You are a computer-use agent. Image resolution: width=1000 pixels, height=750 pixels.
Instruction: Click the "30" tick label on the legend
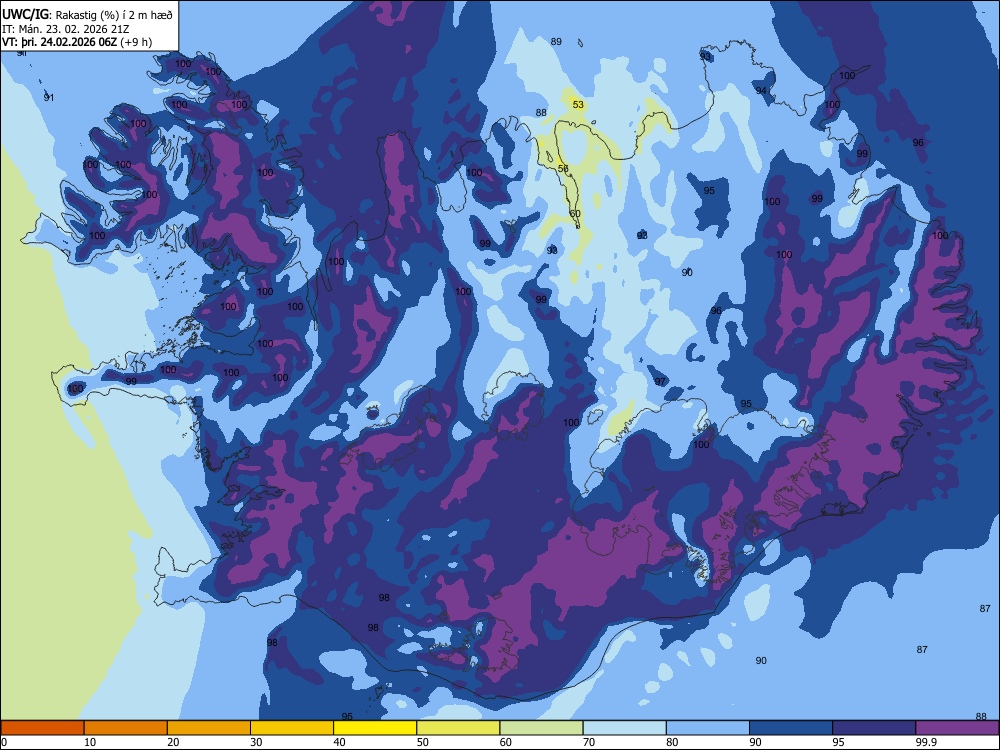pos(256,742)
